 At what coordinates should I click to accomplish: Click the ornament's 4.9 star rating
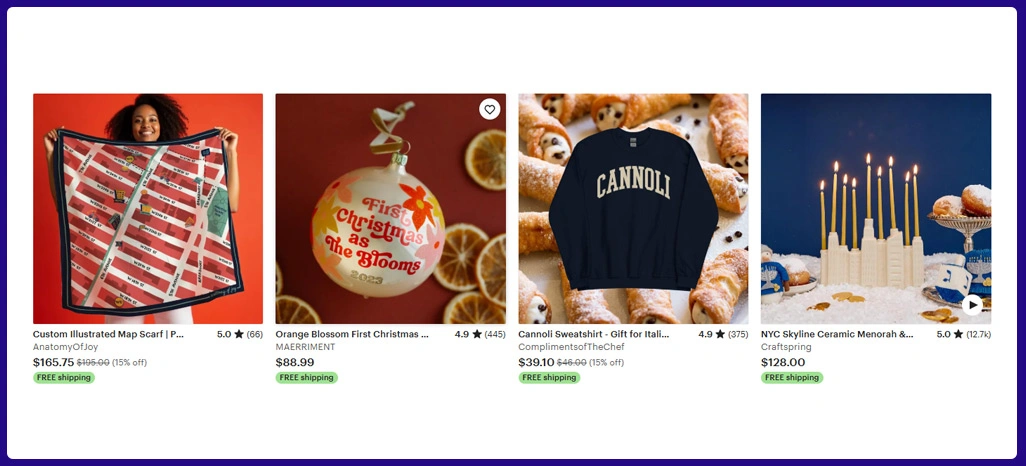[480, 334]
